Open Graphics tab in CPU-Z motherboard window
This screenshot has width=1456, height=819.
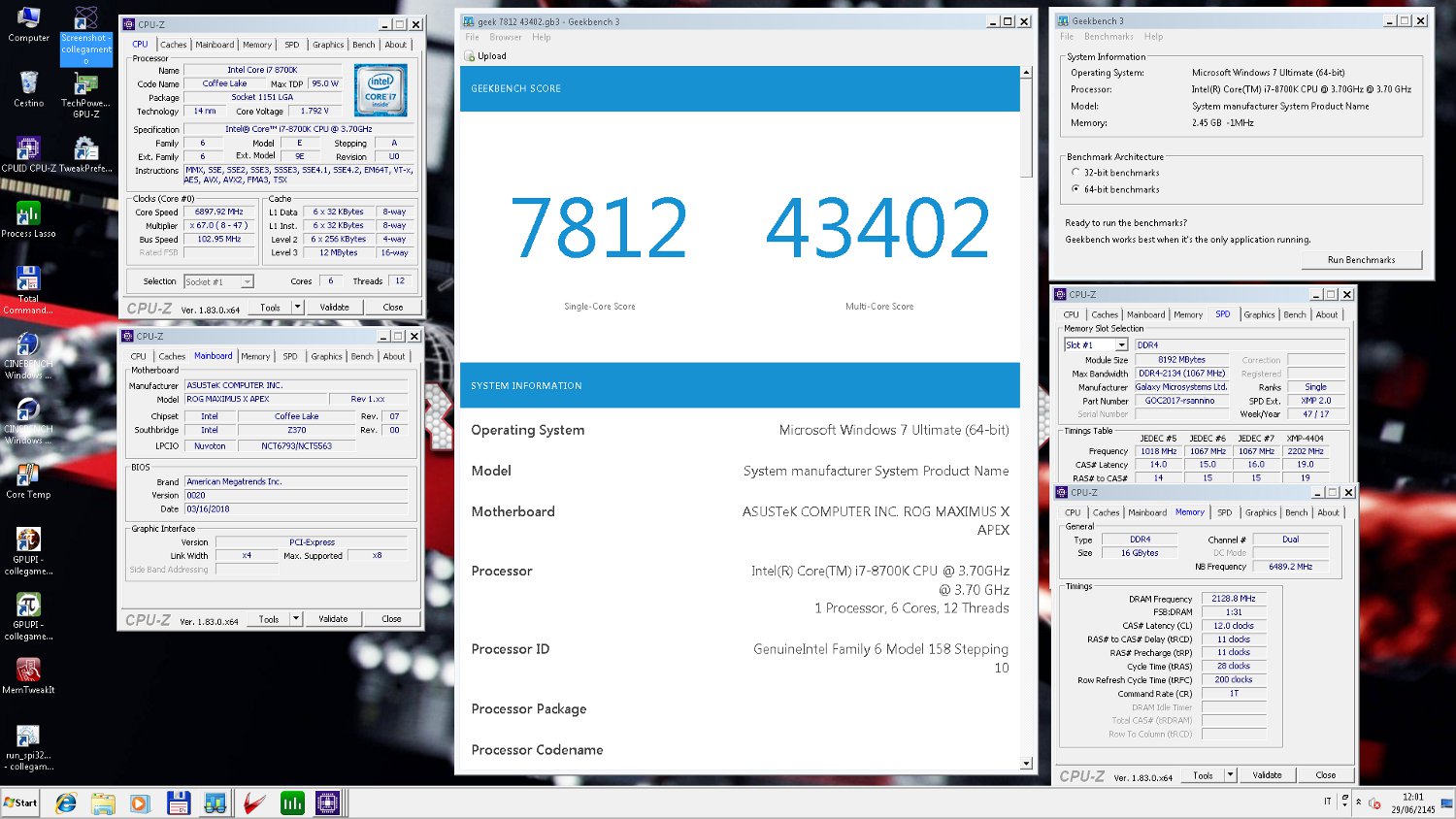coord(326,356)
